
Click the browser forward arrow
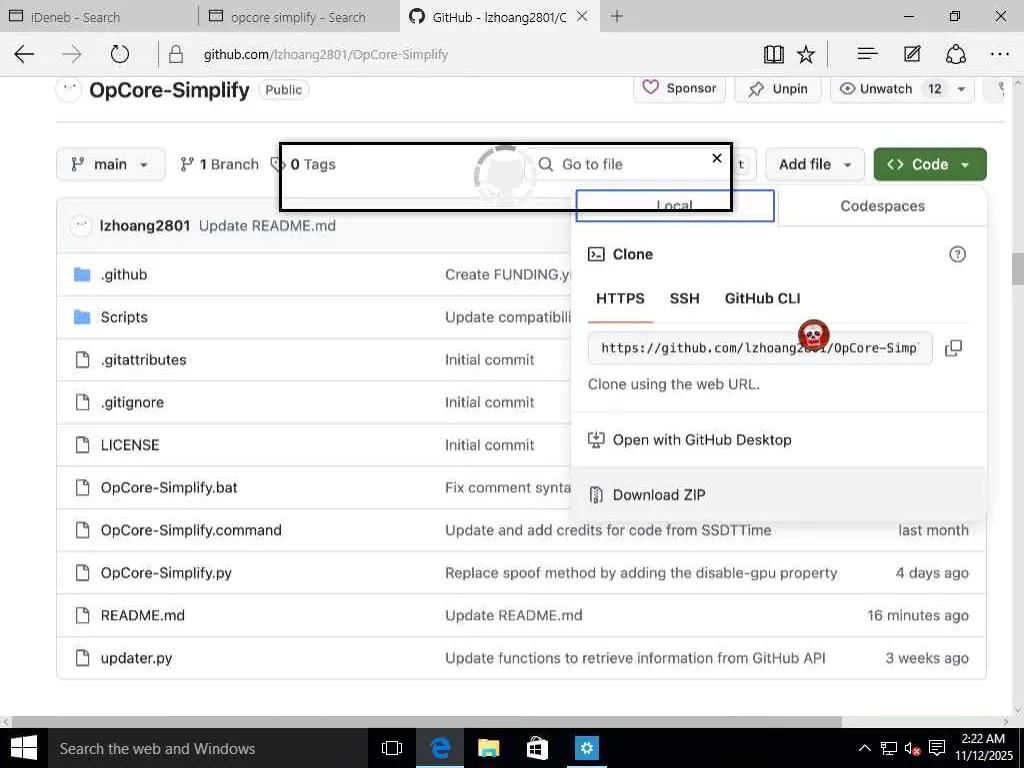[x=71, y=54]
